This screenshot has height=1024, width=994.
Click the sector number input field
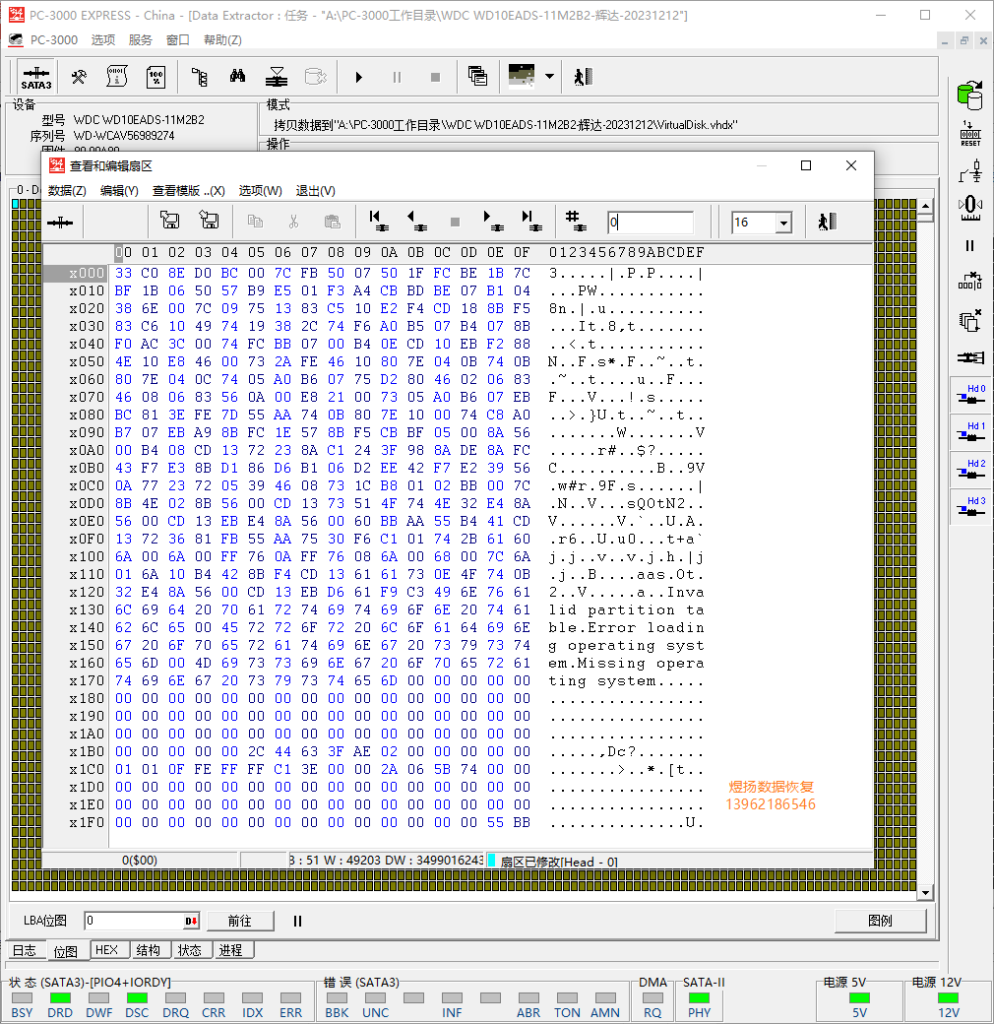(650, 222)
